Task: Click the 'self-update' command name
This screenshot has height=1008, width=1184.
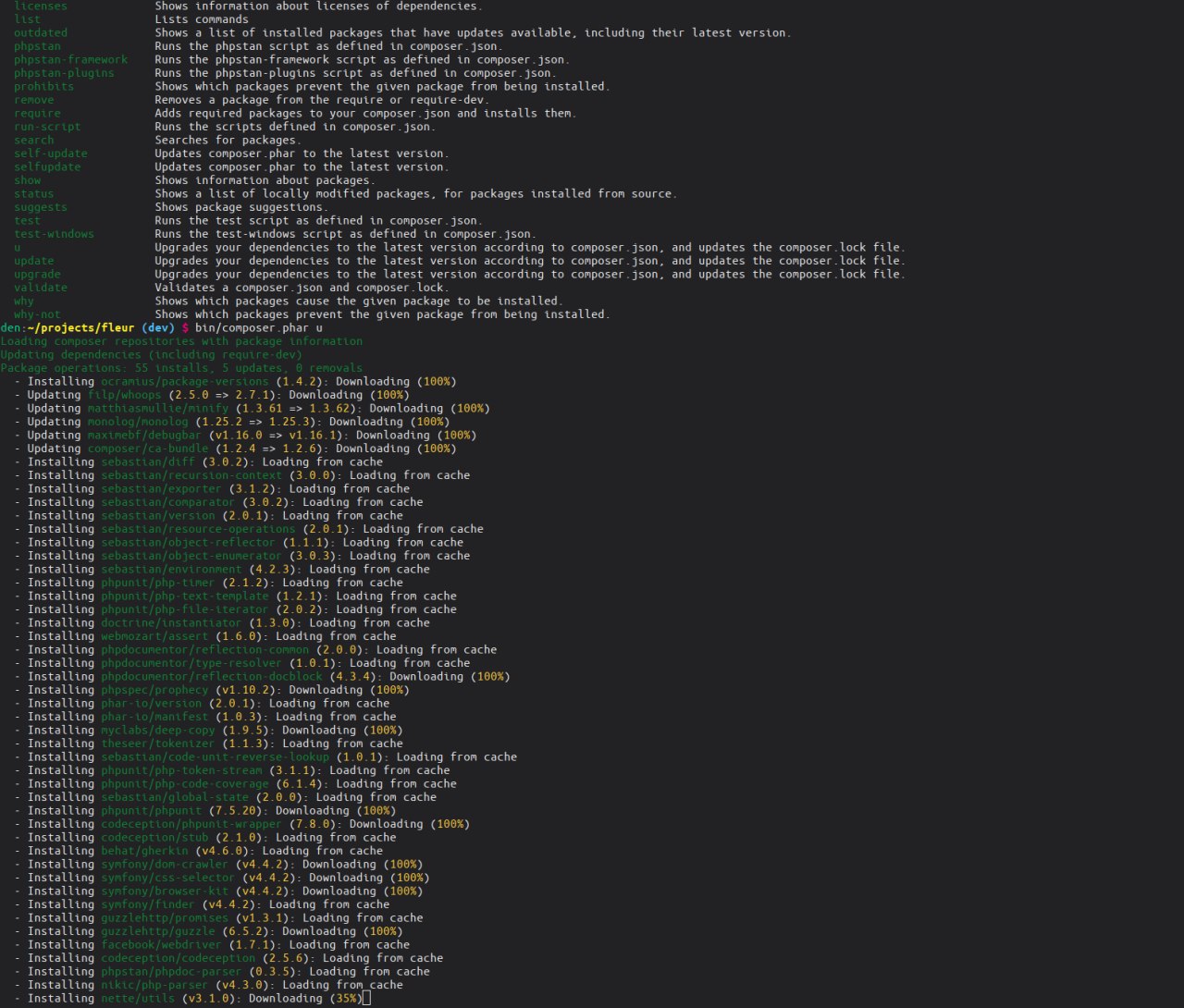Action: [51, 154]
